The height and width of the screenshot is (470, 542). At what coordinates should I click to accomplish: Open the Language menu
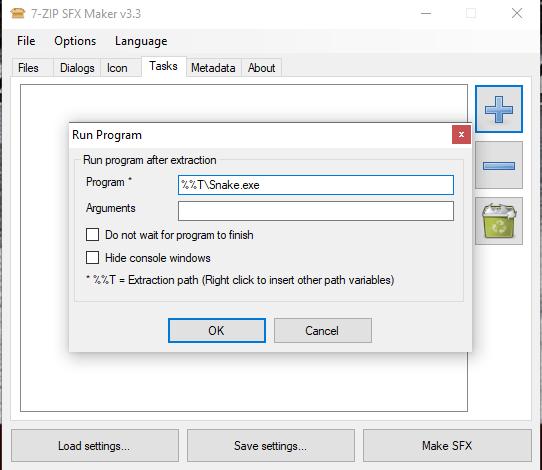[141, 41]
